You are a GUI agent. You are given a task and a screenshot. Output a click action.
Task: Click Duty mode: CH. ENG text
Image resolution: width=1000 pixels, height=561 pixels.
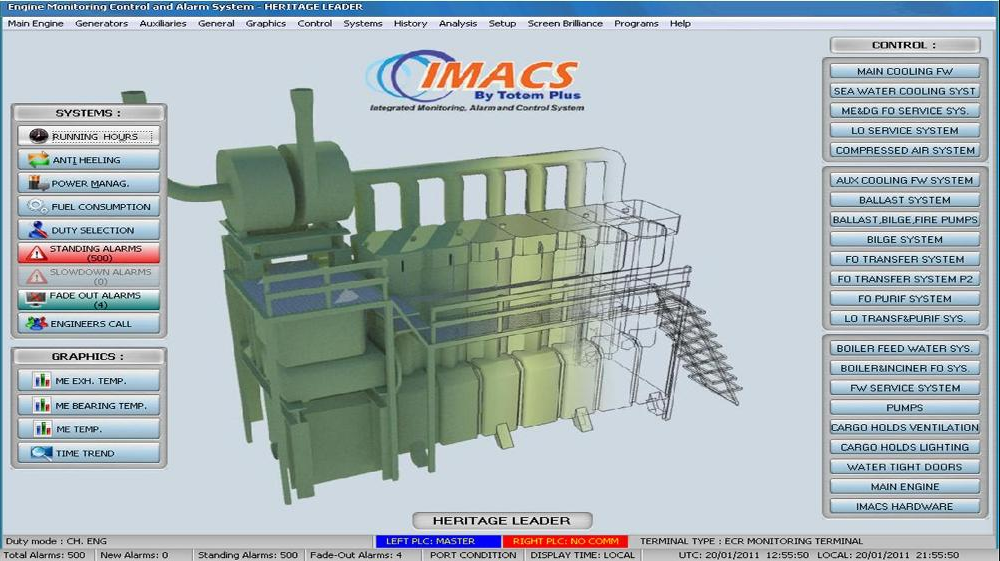[55, 541]
